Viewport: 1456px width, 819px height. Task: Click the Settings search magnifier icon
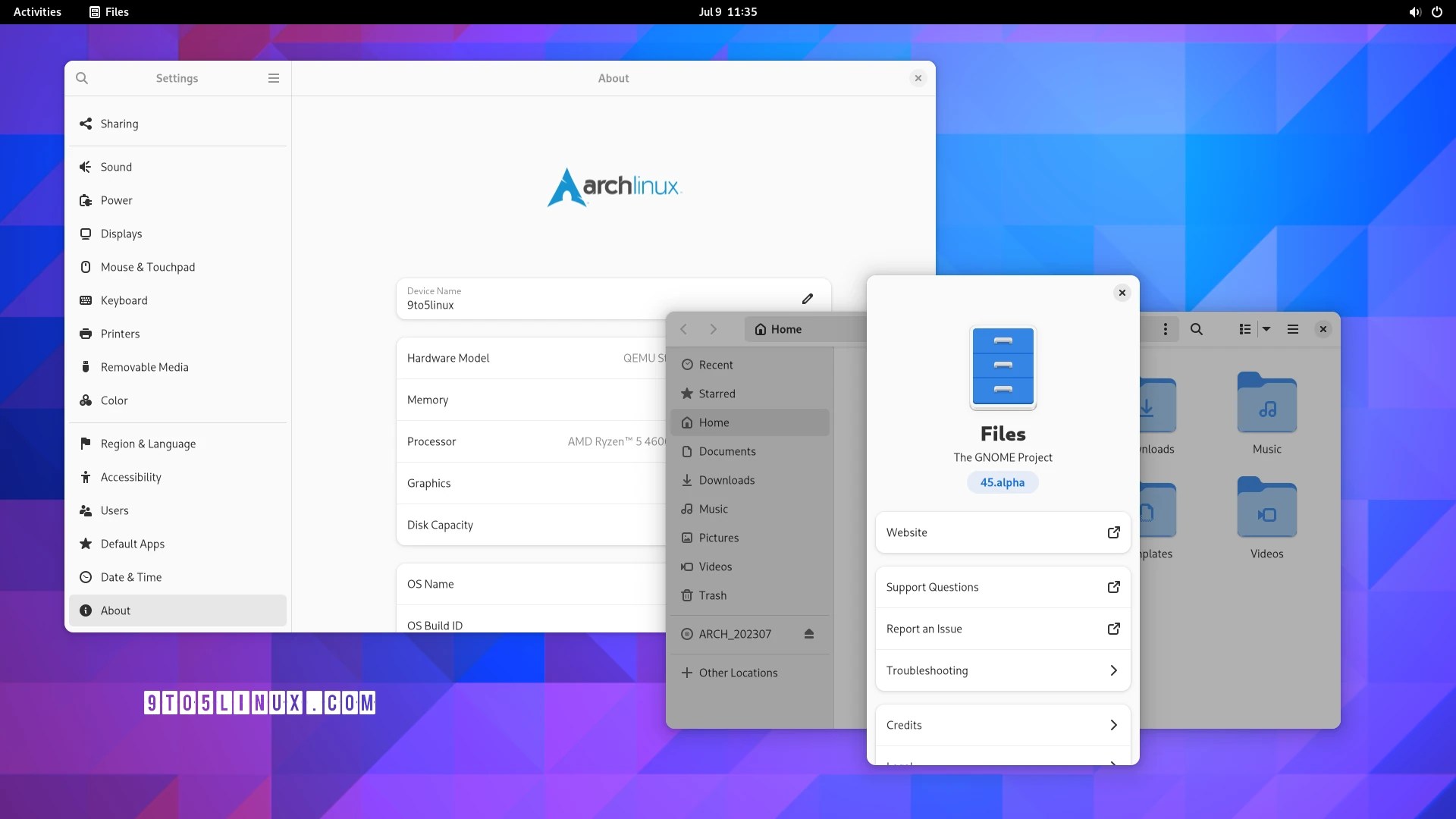(x=82, y=78)
